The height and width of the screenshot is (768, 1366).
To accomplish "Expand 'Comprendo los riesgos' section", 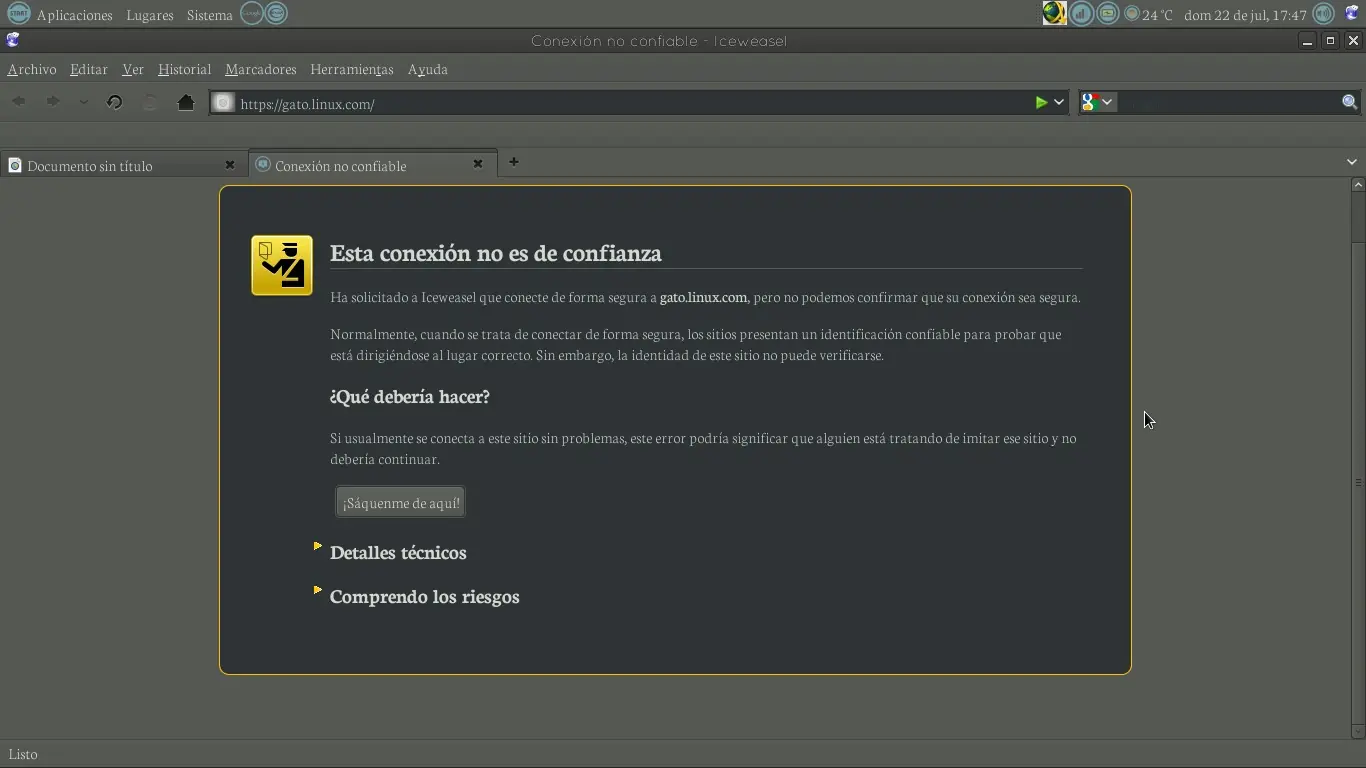I will (424, 596).
